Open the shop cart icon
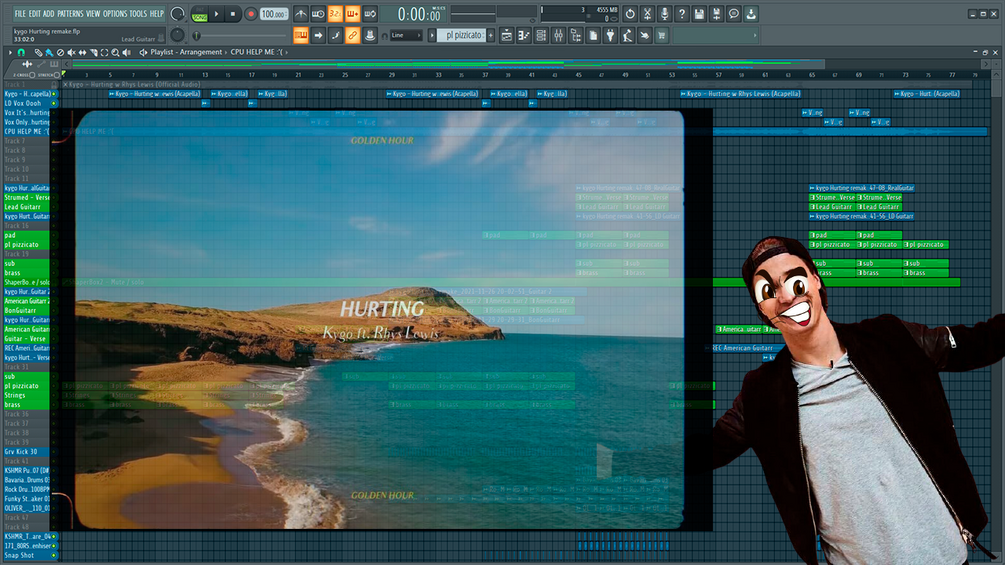The image size is (1005, 565). point(662,35)
